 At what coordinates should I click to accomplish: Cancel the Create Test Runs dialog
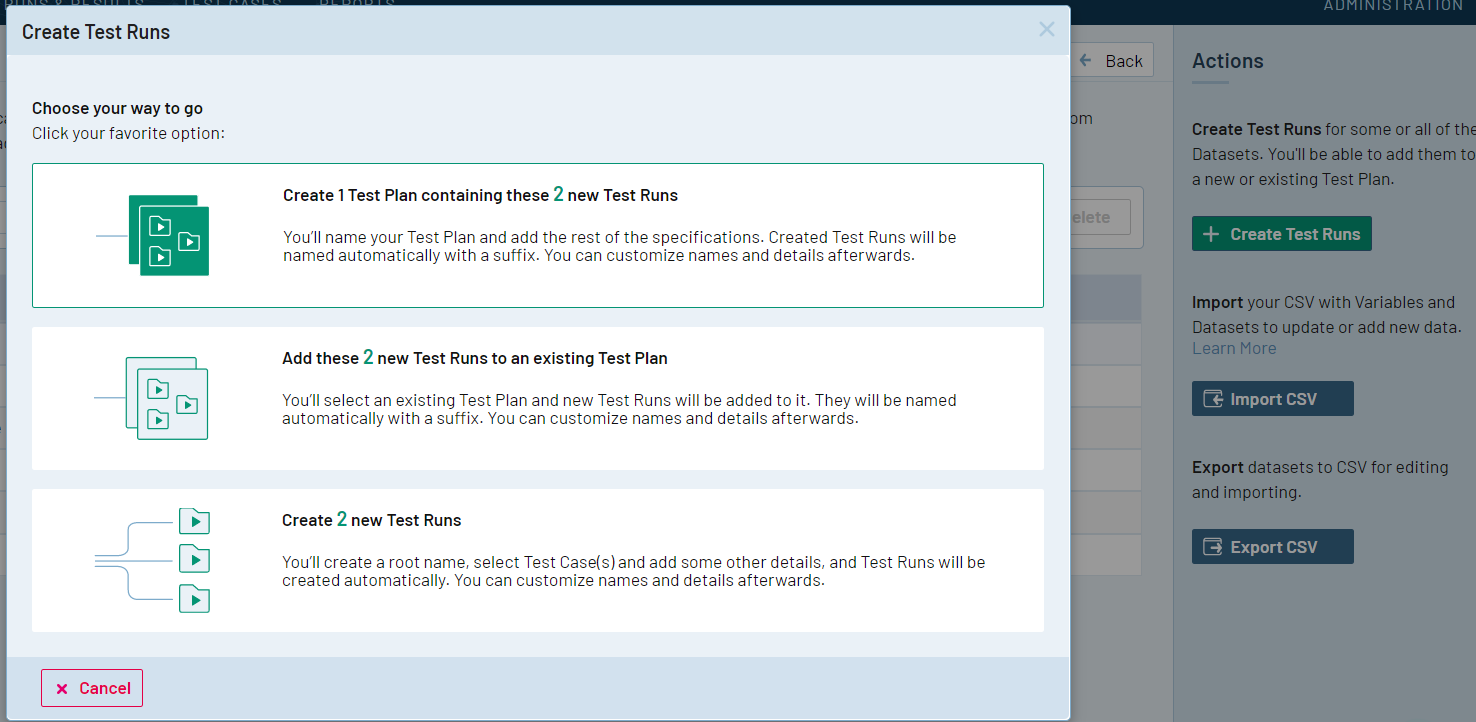91,688
